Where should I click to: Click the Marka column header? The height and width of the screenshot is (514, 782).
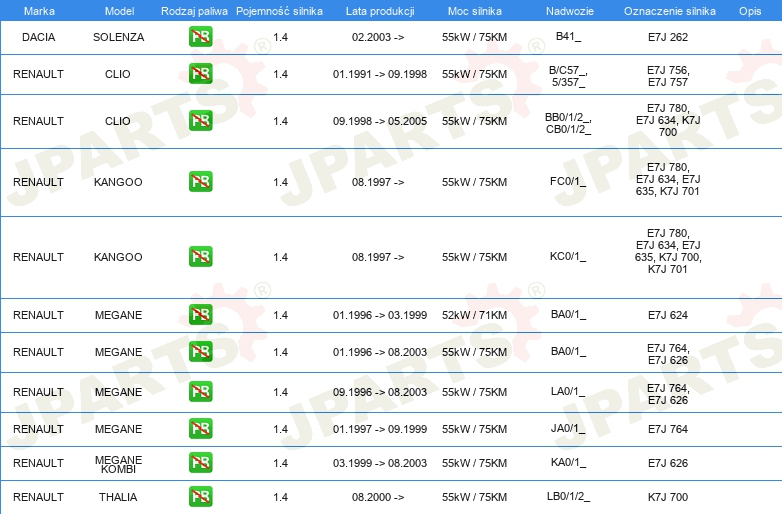(38, 10)
